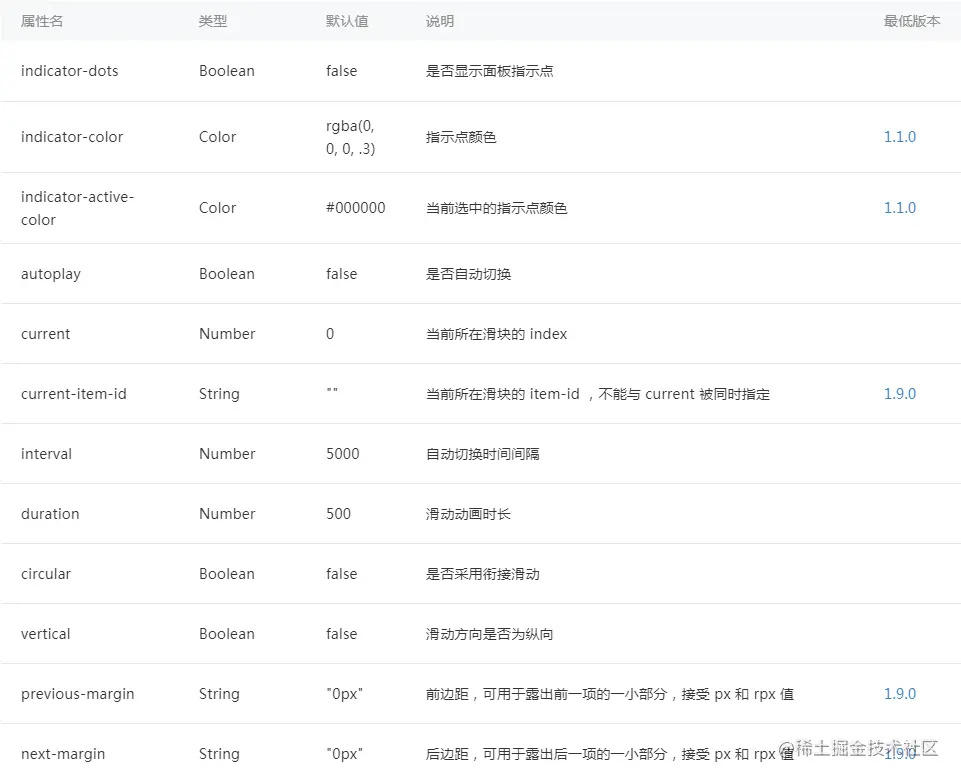
Task: Click the 说明 column header
Action: [x=439, y=21]
